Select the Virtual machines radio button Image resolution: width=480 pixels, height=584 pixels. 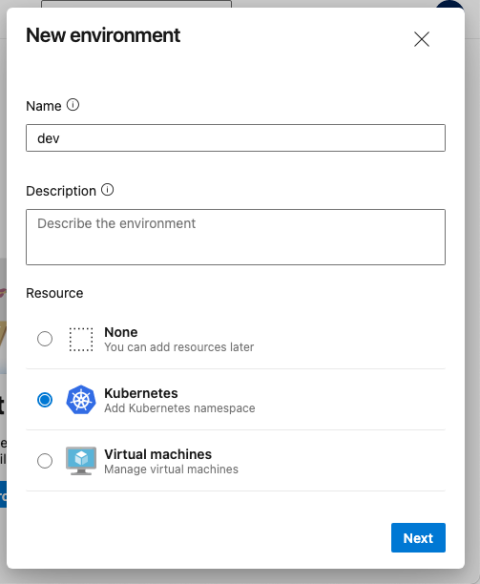[x=45, y=461]
